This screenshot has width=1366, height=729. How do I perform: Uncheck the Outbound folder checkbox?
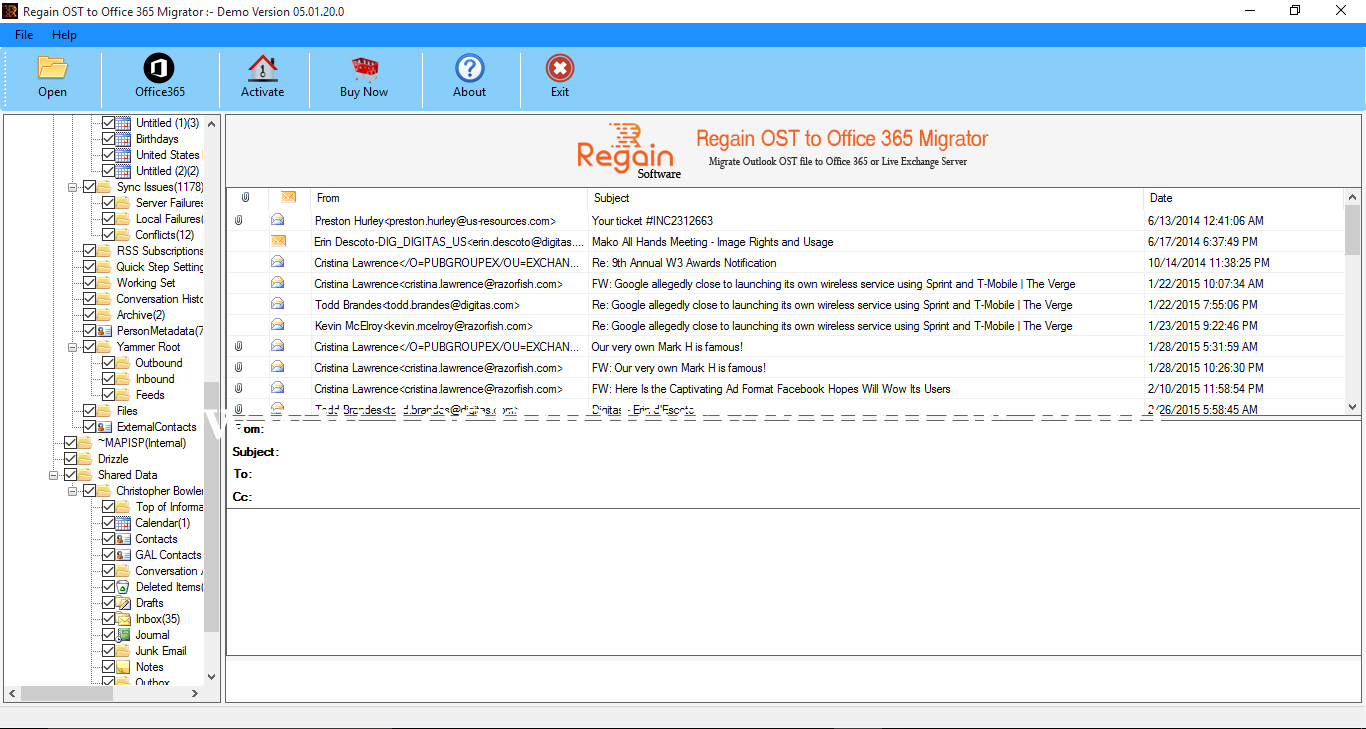coord(109,363)
